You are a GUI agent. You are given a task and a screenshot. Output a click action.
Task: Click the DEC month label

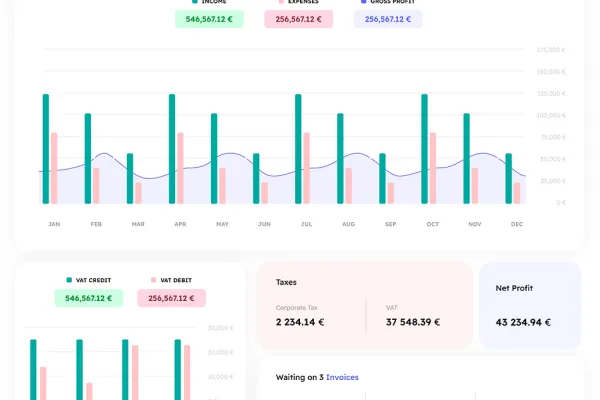point(517,224)
